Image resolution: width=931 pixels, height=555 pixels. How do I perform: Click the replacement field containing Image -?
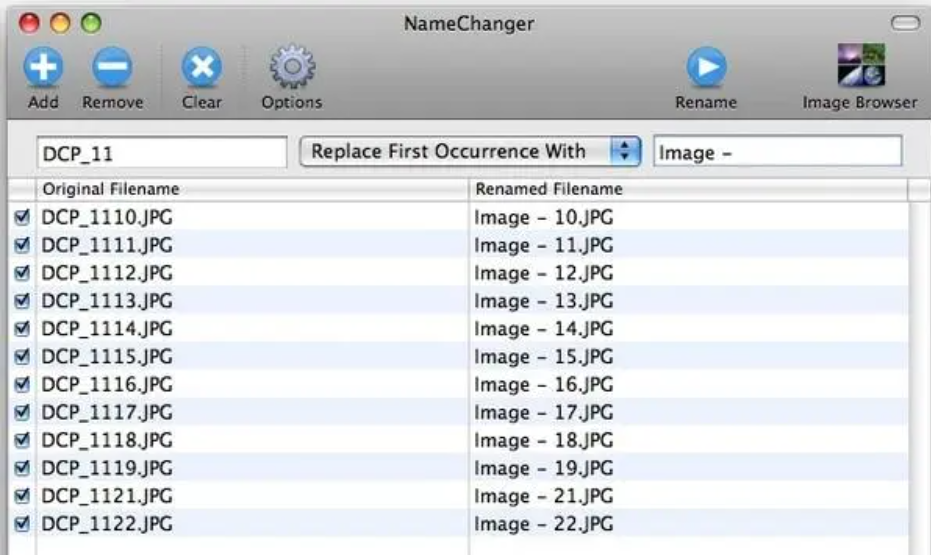coord(778,152)
